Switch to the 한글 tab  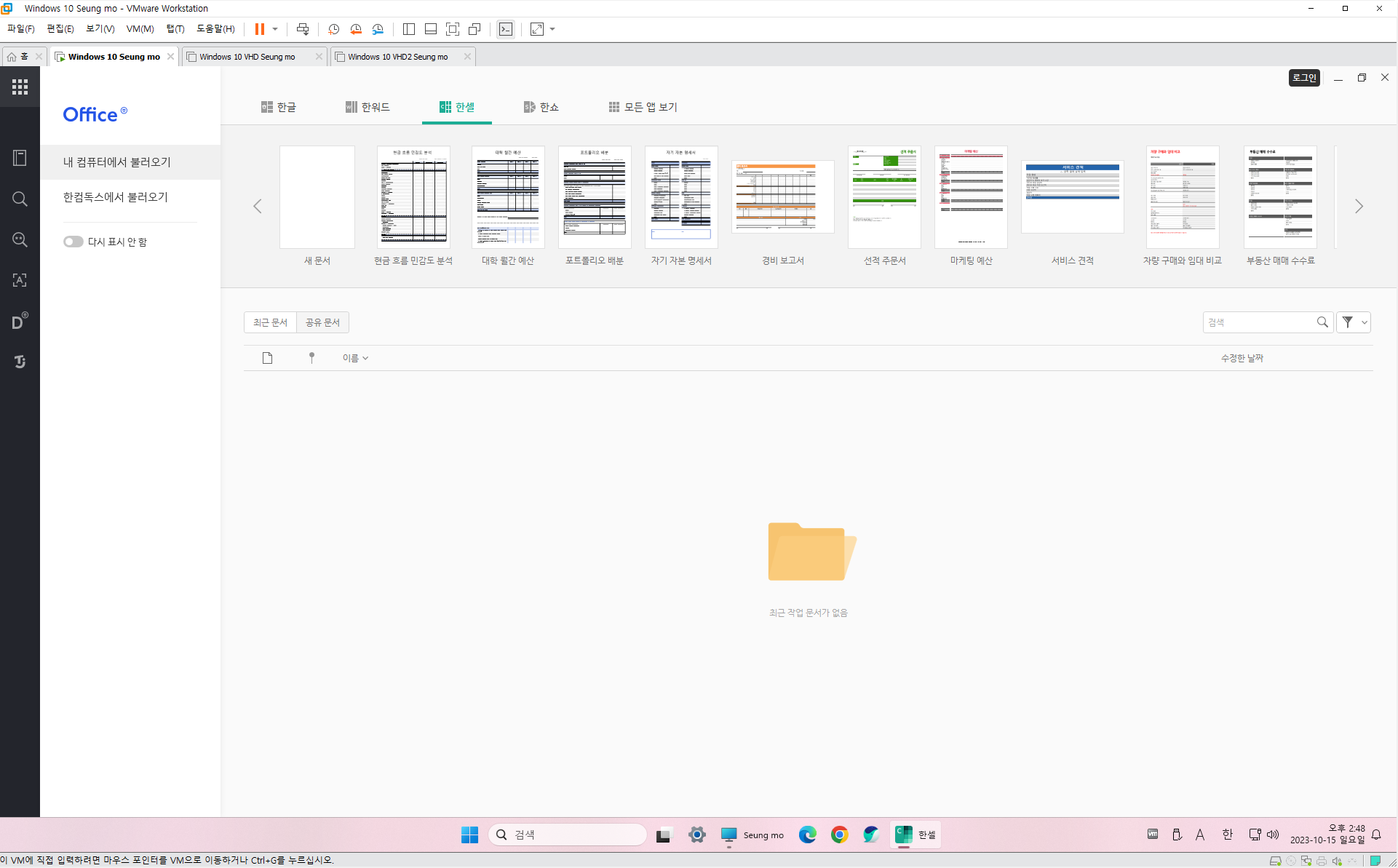click(279, 107)
